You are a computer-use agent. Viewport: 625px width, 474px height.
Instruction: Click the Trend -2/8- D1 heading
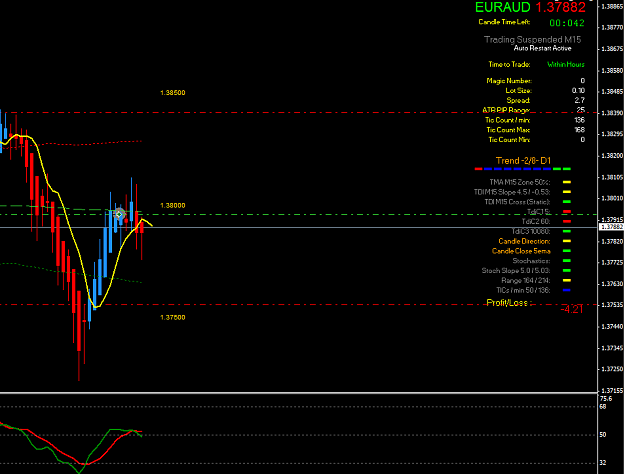pyautogui.click(x=523, y=161)
